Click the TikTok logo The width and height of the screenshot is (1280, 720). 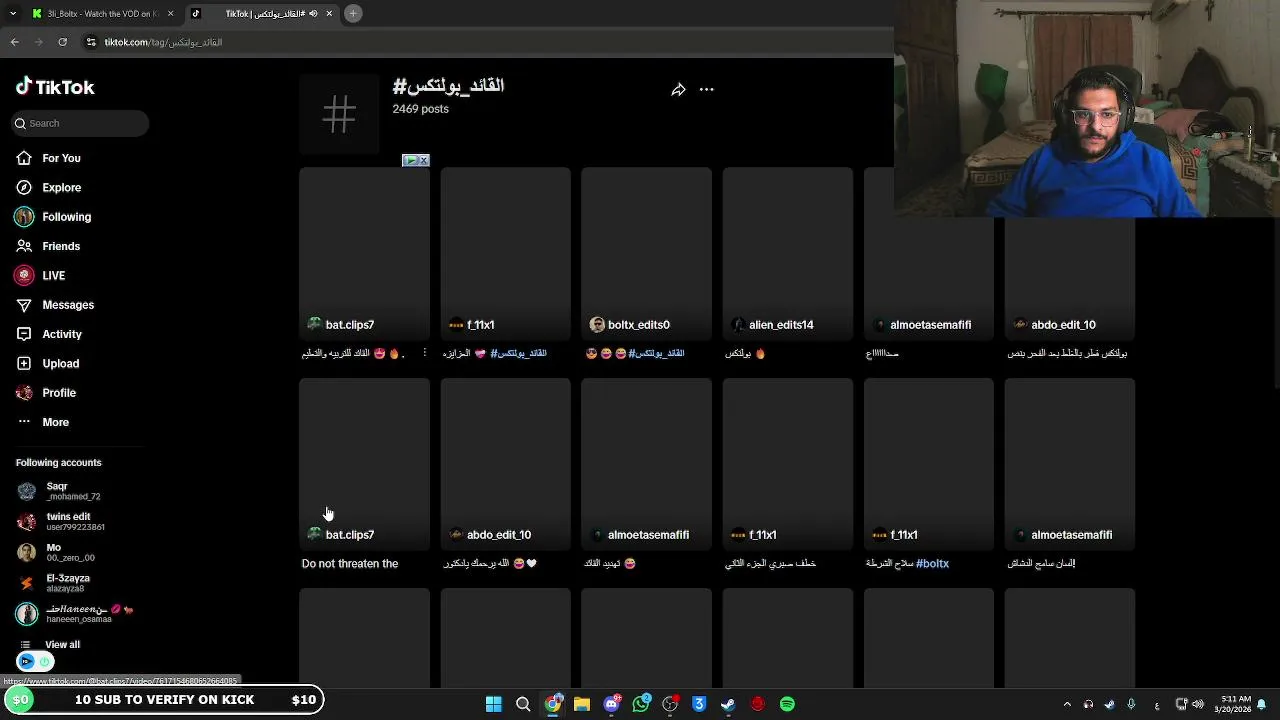coord(55,87)
